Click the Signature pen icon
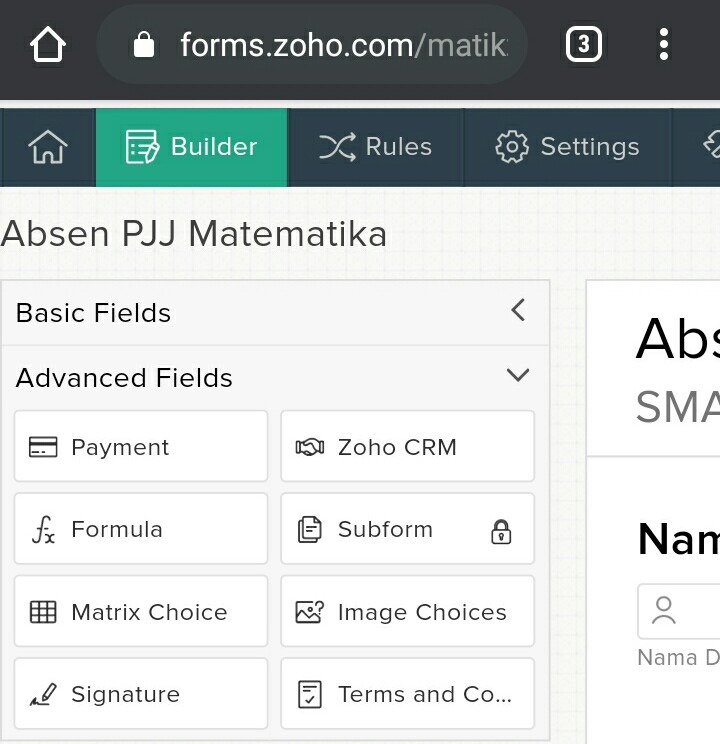The image size is (720, 744). coord(43,695)
